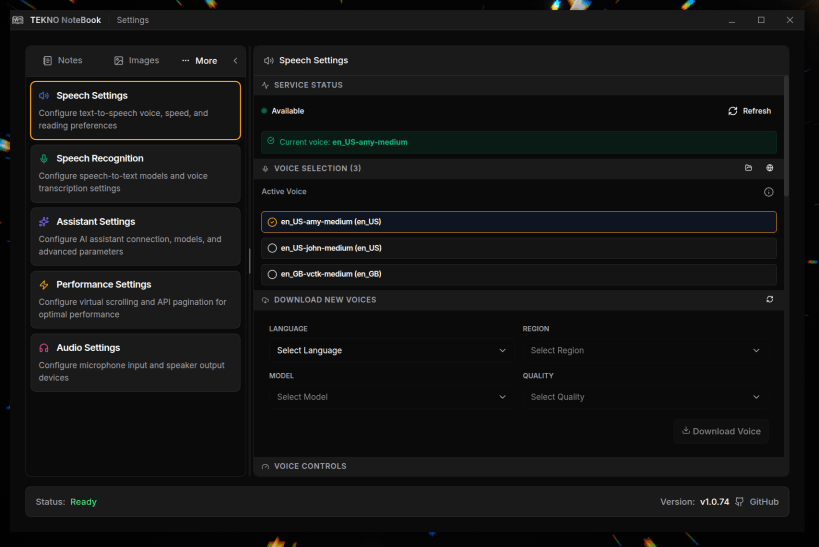This screenshot has height=547, width=819.
Task: Click the sparkle icon in Assistant Settings card
Action: pyautogui.click(x=44, y=222)
